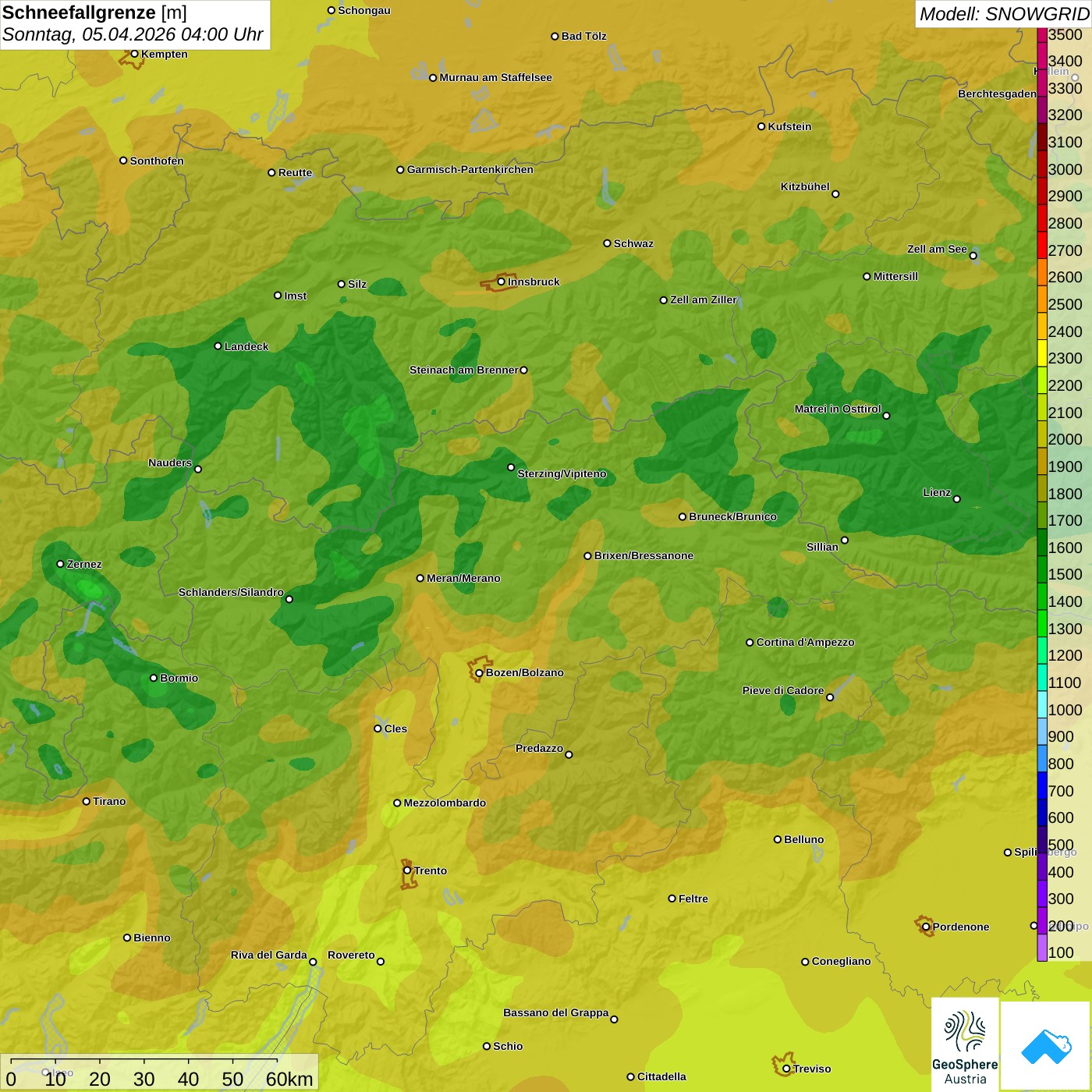Click the Pordenone city marker circle

tap(926, 927)
